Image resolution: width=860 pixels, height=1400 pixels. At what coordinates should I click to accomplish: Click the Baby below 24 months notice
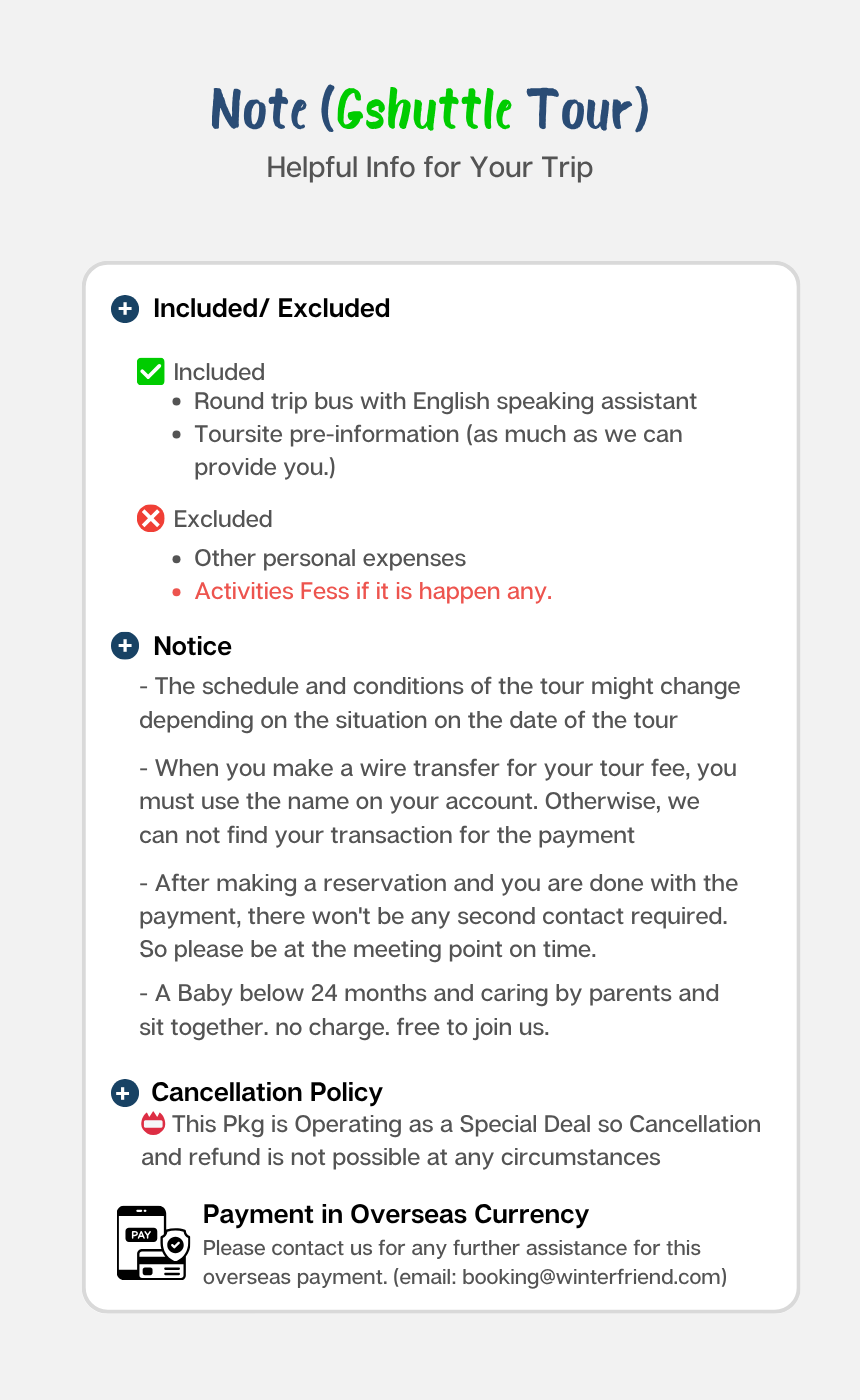coord(429,1010)
